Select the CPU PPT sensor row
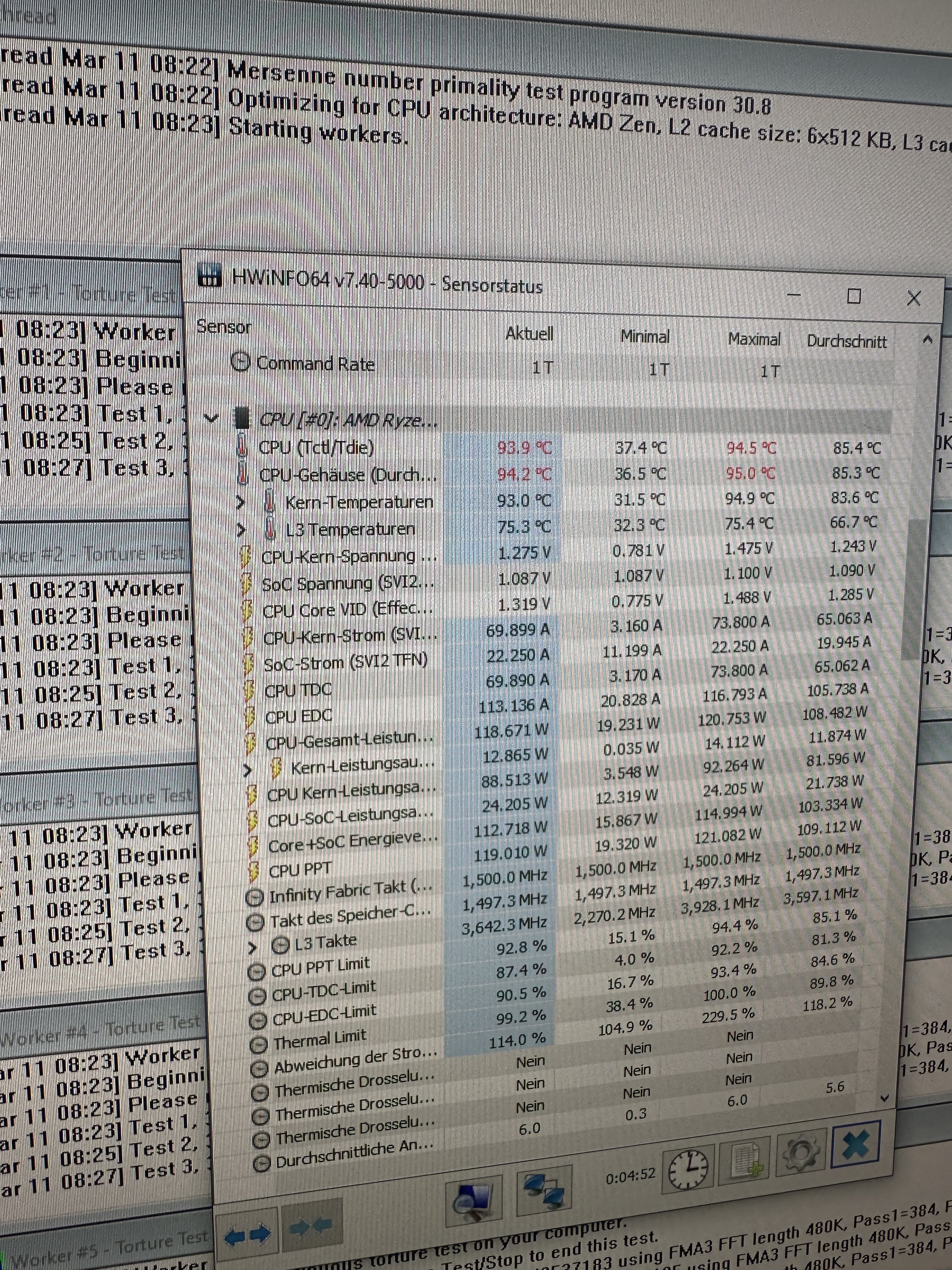The height and width of the screenshot is (1270, 952). pos(299,870)
